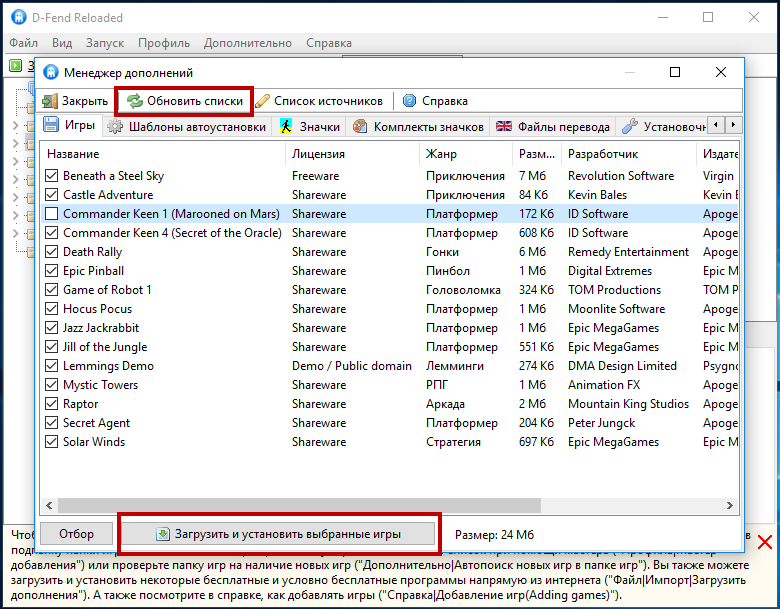This screenshot has height=609, width=780.
Task: Click the blue help icon in toolbar
Action: [x=409, y=101]
